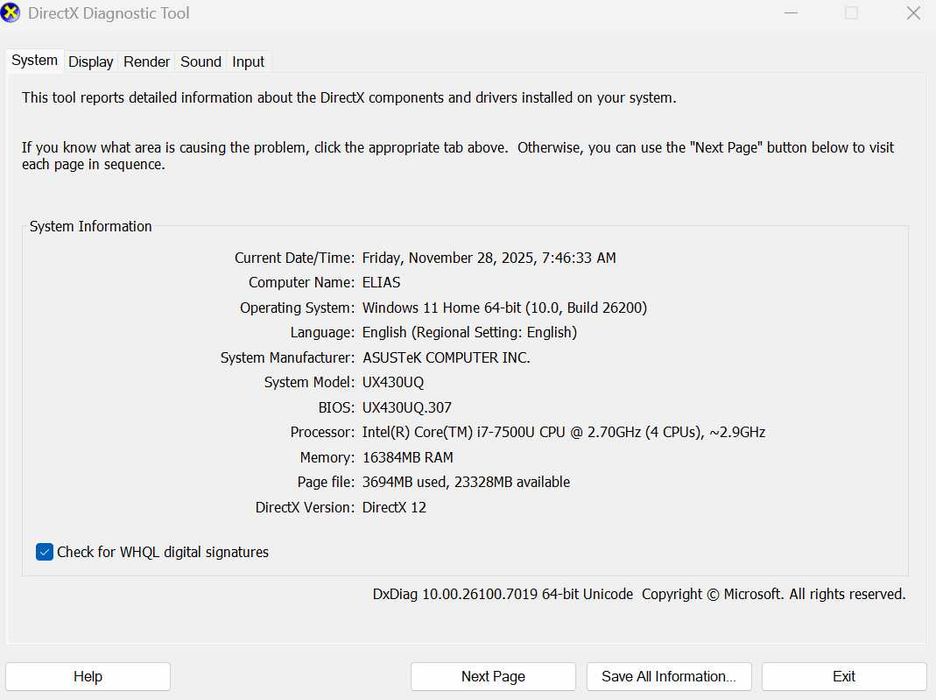Close the DirectX Diagnostic Tool window
The height and width of the screenshot is (700, 936).
[913, 14]
